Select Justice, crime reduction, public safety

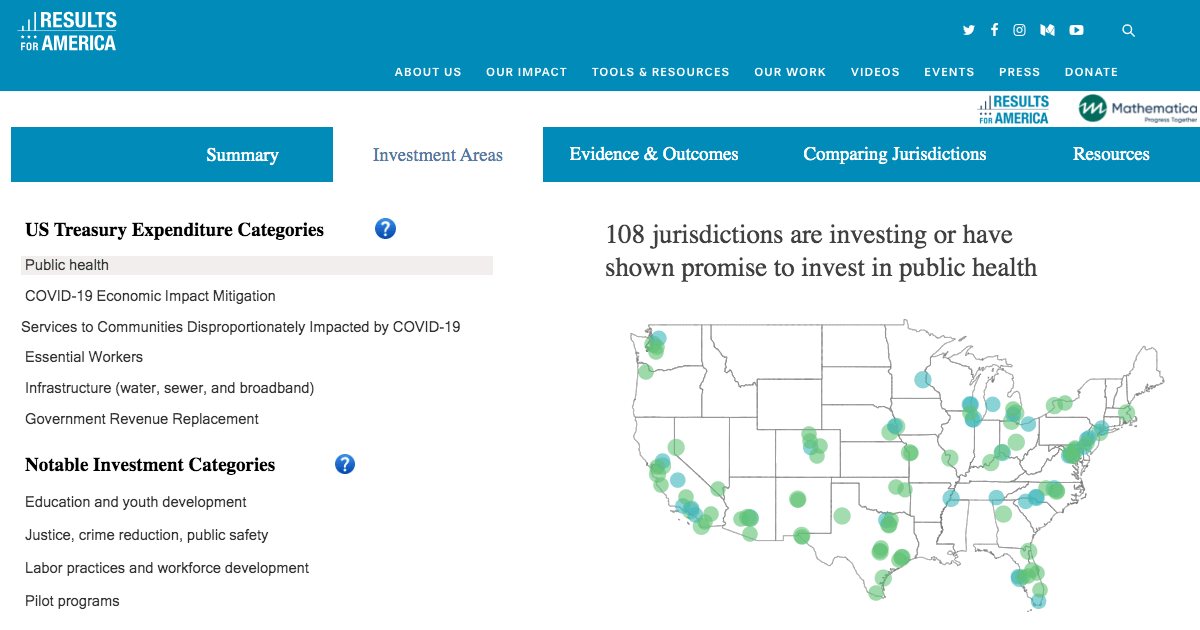coord(147,535)
